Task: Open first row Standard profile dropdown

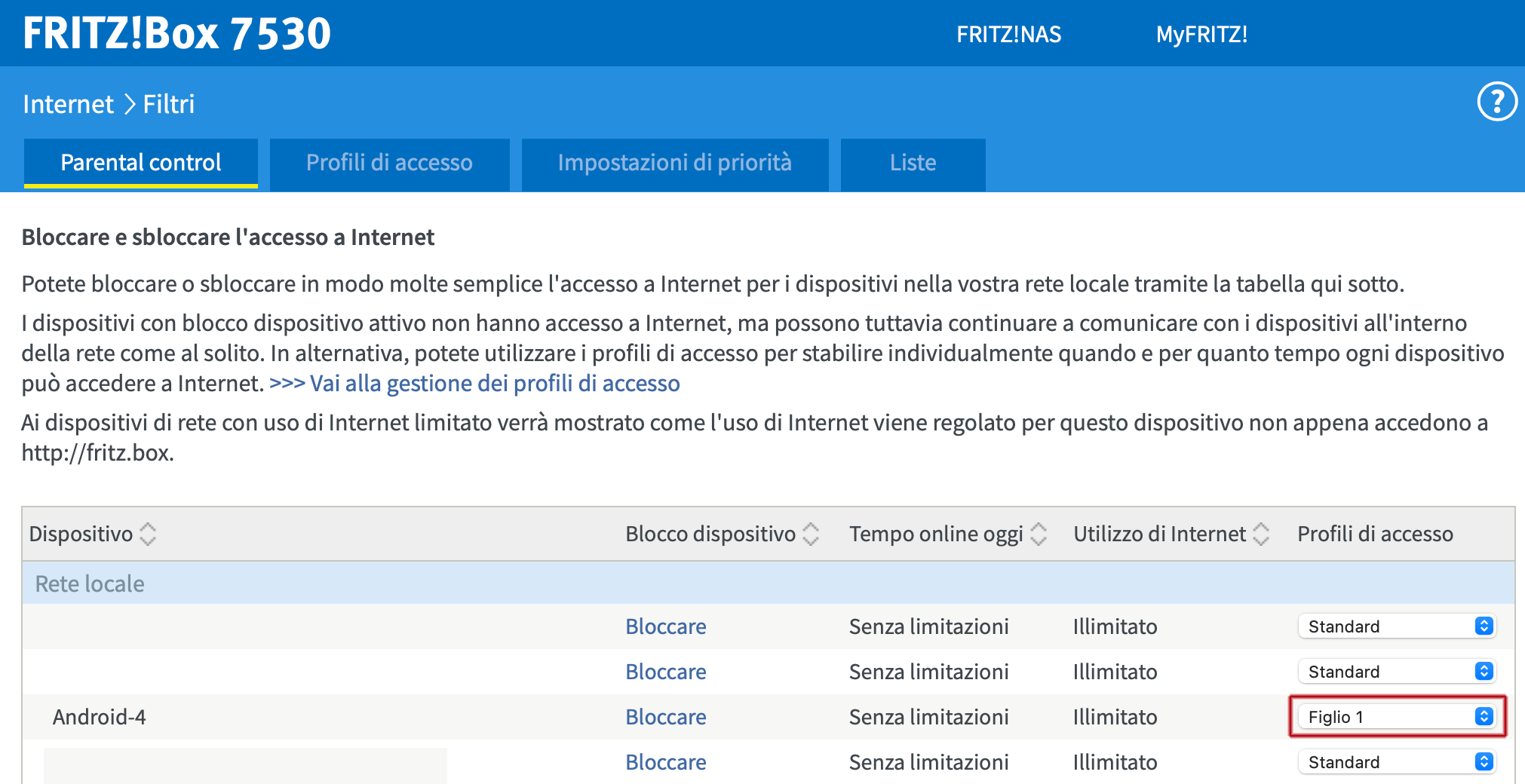Action: tap(1397, 626)
